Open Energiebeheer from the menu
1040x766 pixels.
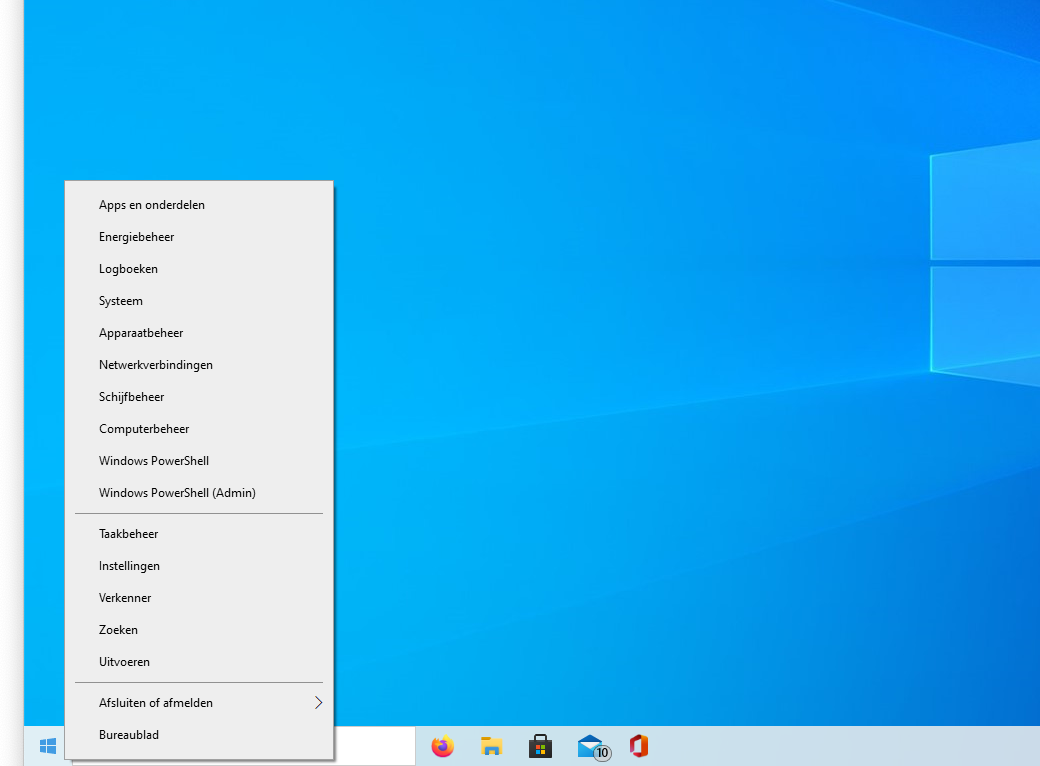coord(136,237)
